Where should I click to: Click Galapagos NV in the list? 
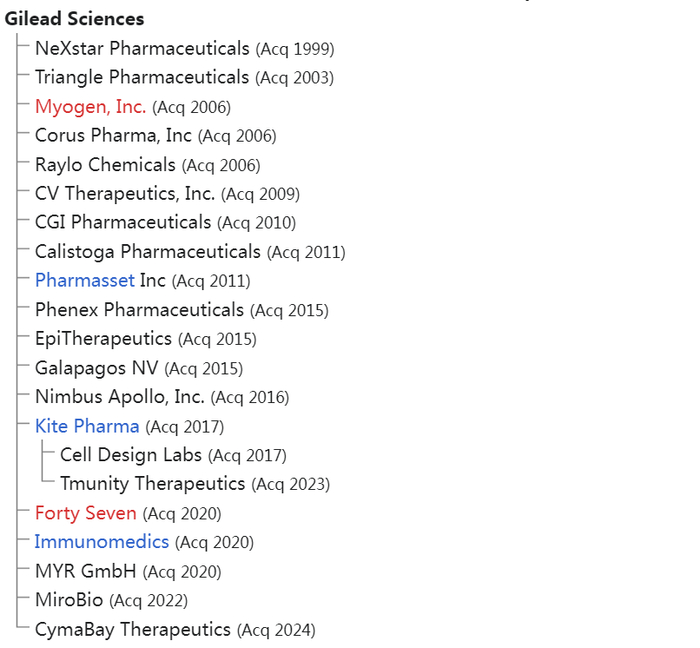pos(97,368)
